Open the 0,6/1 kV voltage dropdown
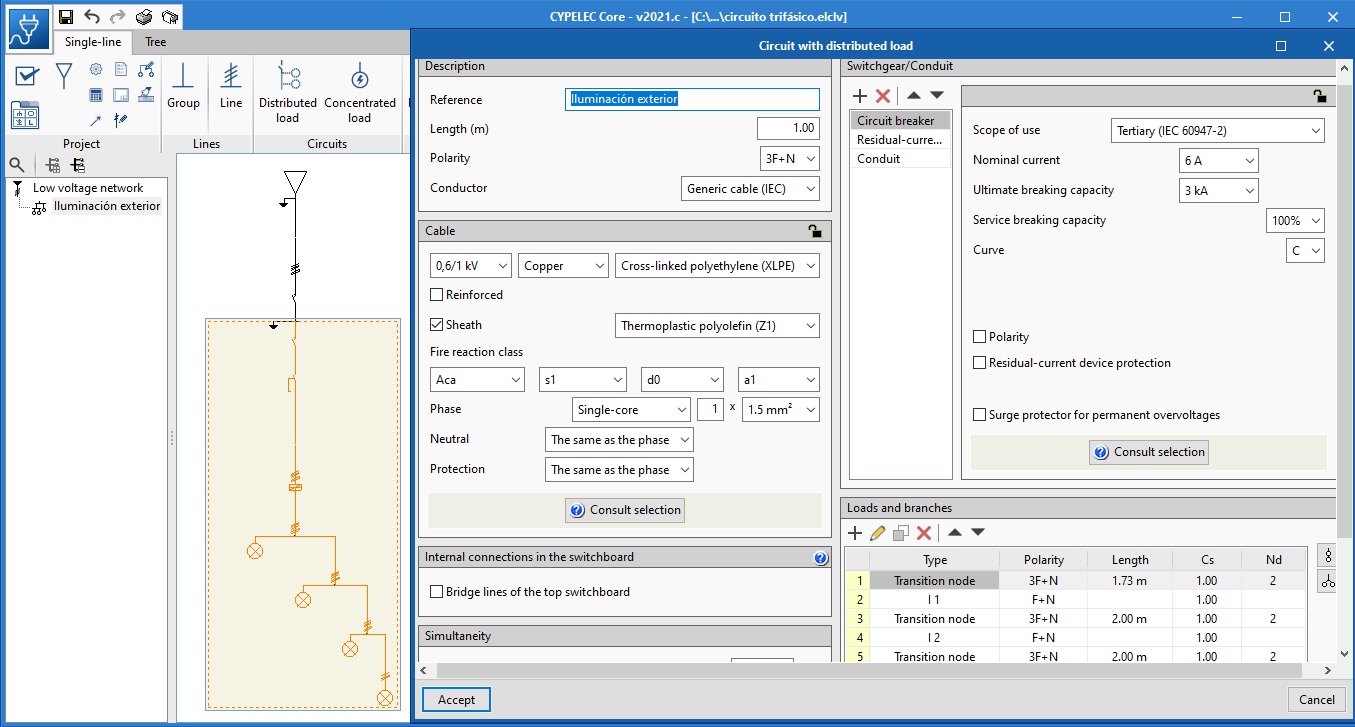This screenshot has width=1355, height=727. pyautogui.click(x=470, y=266)
